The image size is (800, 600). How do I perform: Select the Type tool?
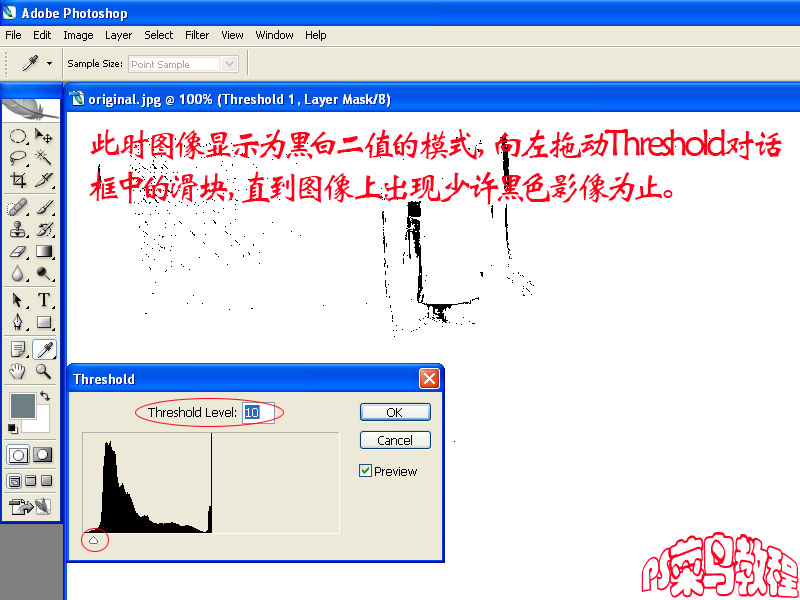(44, 300)
